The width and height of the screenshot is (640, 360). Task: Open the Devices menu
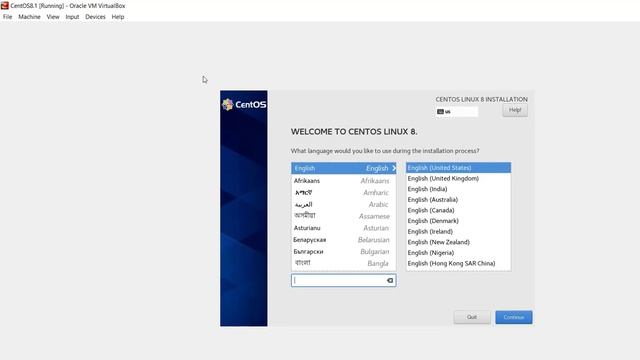[95, 17]
